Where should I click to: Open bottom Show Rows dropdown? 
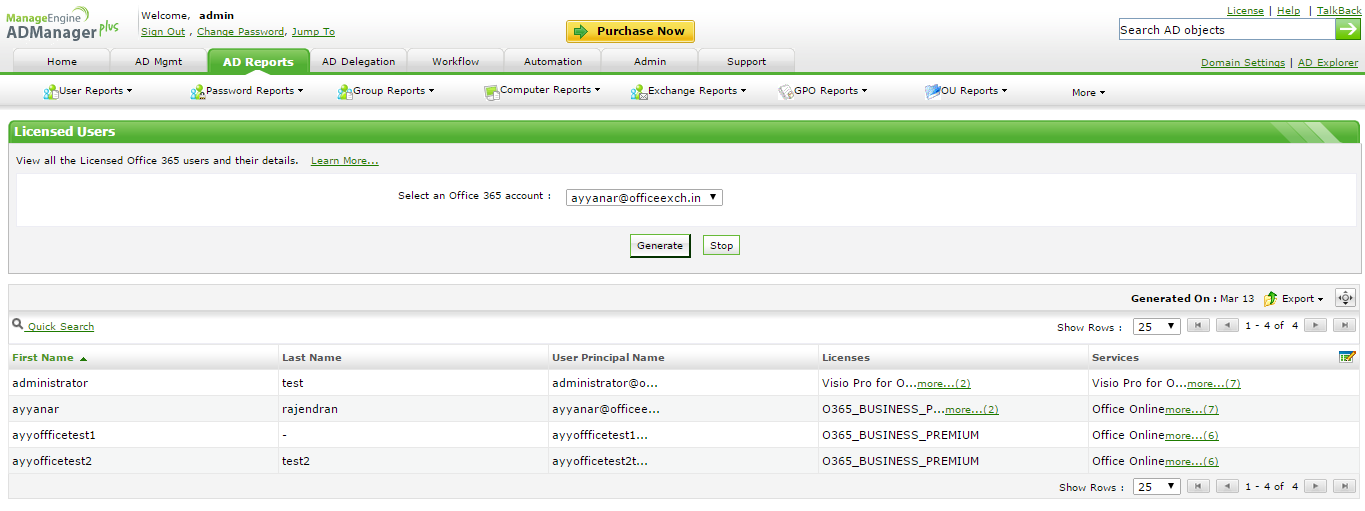(1158, 487)
